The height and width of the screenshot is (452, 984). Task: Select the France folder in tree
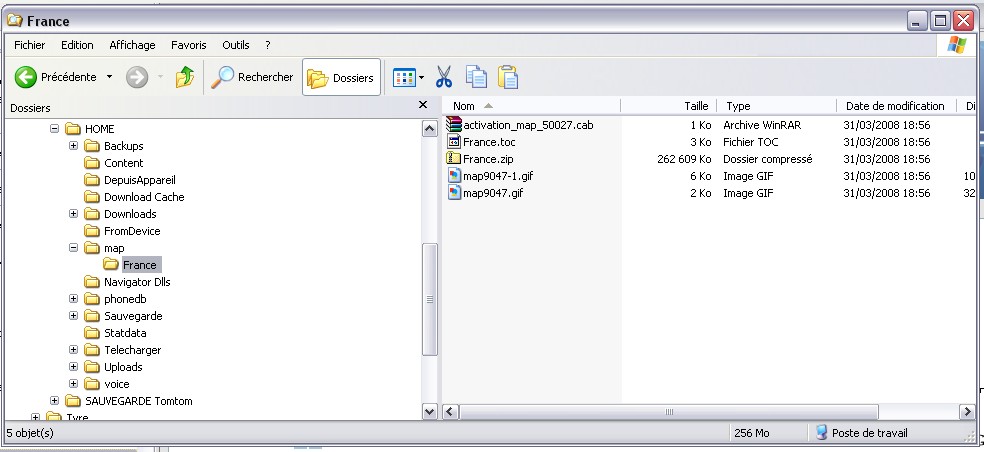click(x=140, y=265)
